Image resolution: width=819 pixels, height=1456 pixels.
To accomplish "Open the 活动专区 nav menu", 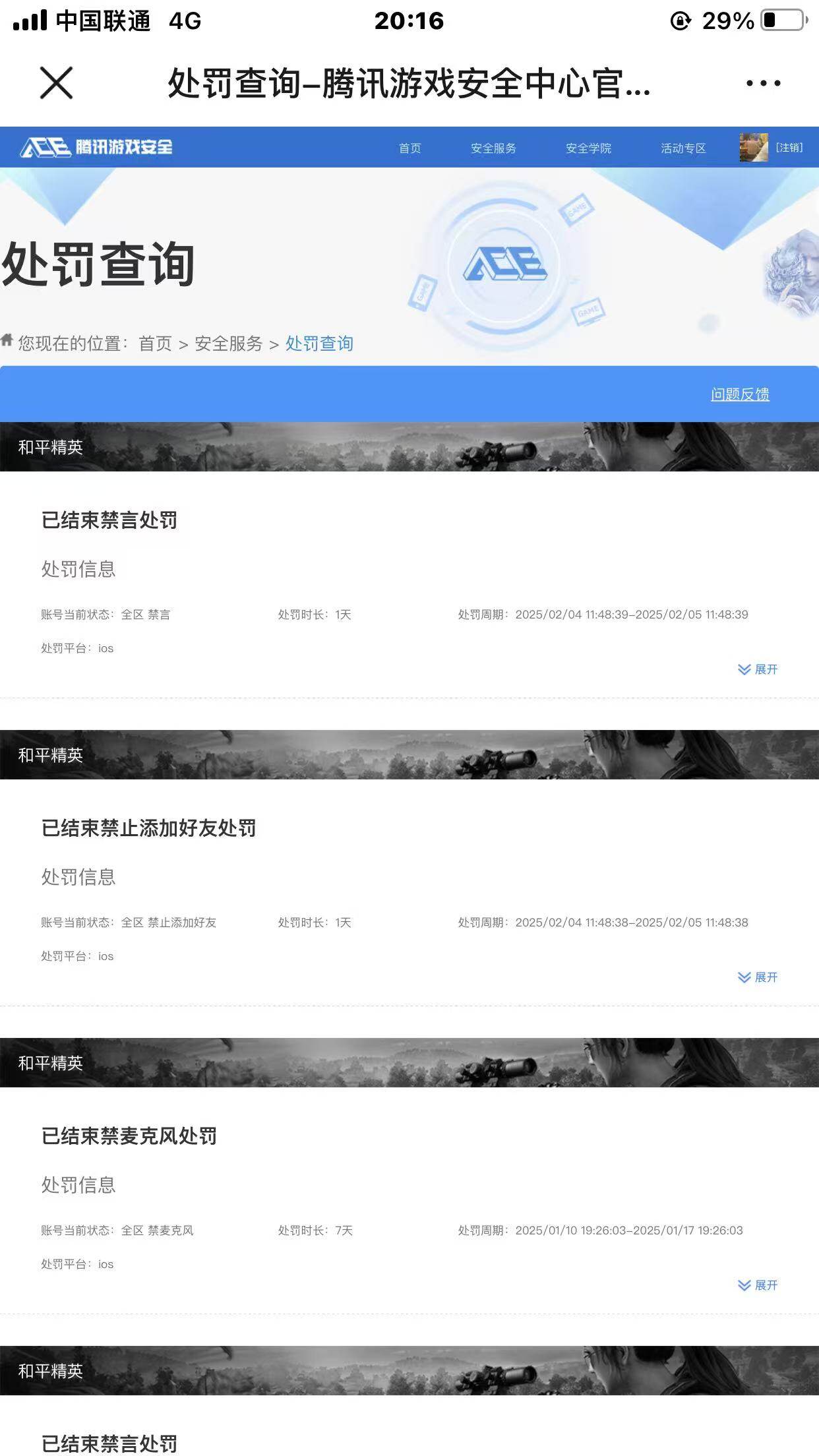I will 683,148.
